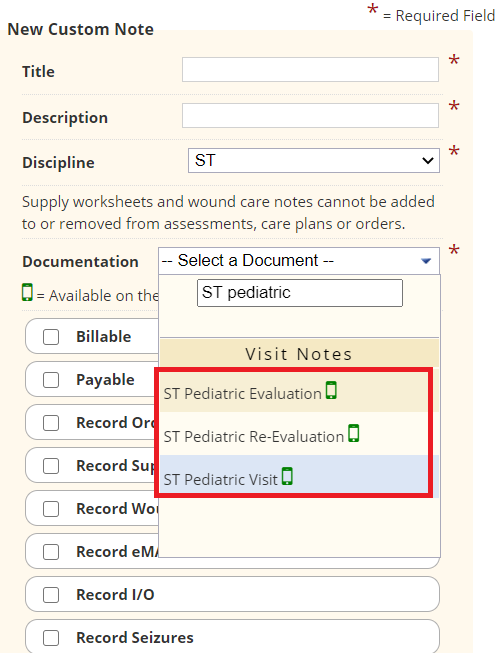
Task: Click green phone icon in the availability legend
Action: pos(27,292)
